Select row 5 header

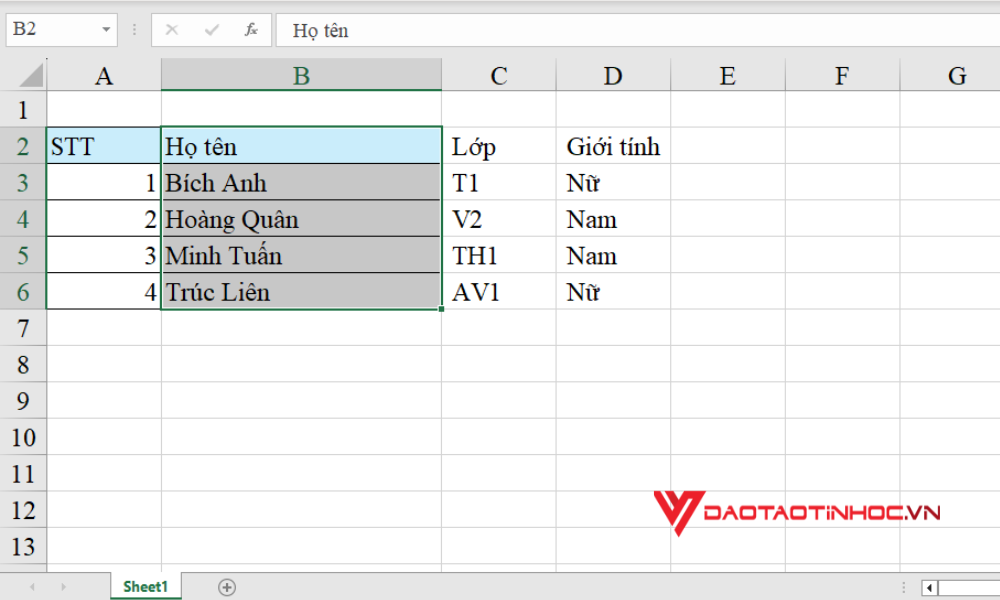point(23,255)
